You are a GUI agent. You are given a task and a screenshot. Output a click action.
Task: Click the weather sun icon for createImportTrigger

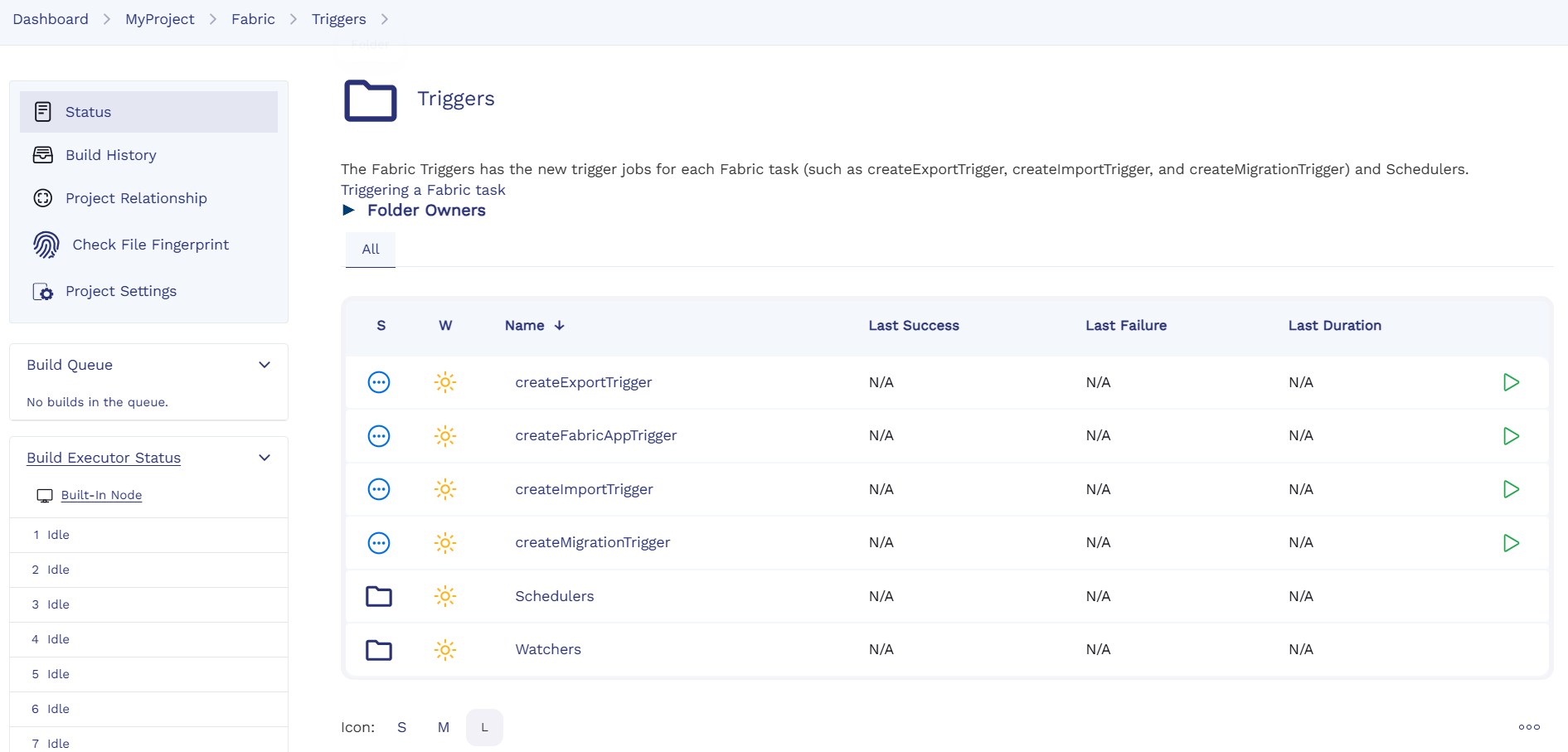[x=445, y=489]
